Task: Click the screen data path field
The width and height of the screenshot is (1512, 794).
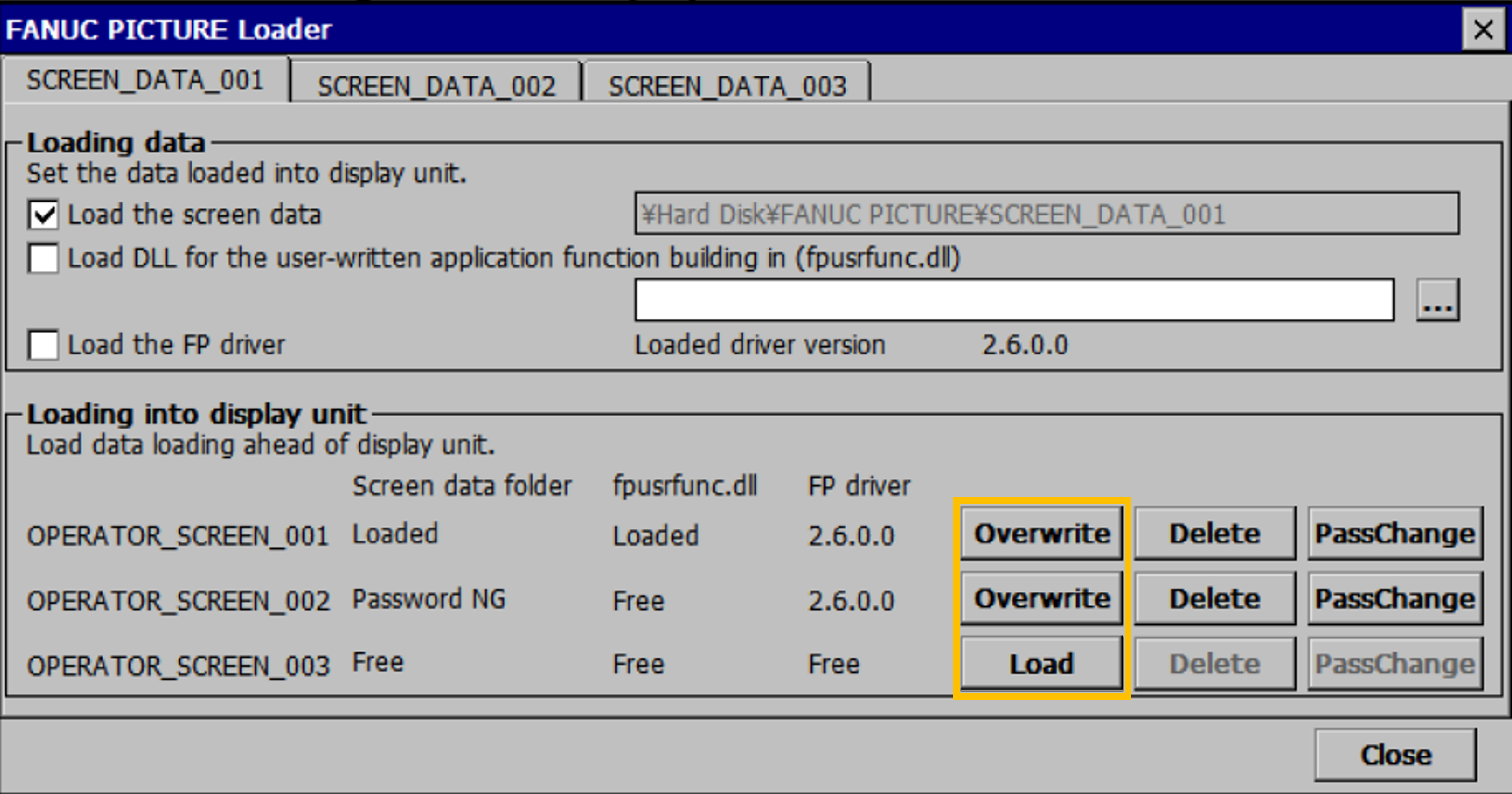Action: pyautogui.click(x=1046, y=214)
